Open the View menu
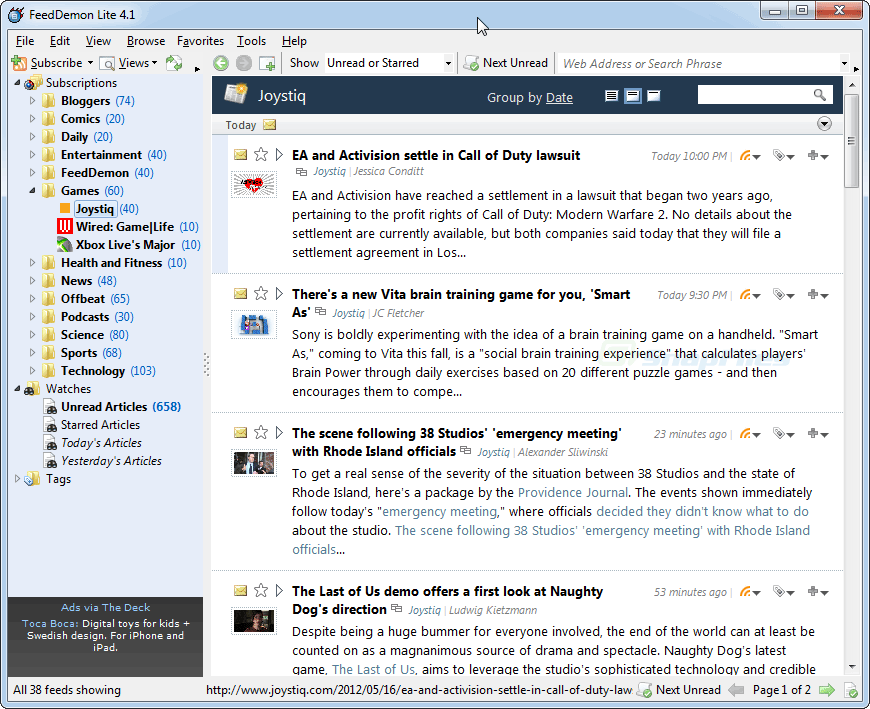Image resolution: width=870 pixels, height=709 pixels. click(x=98, y=41)
